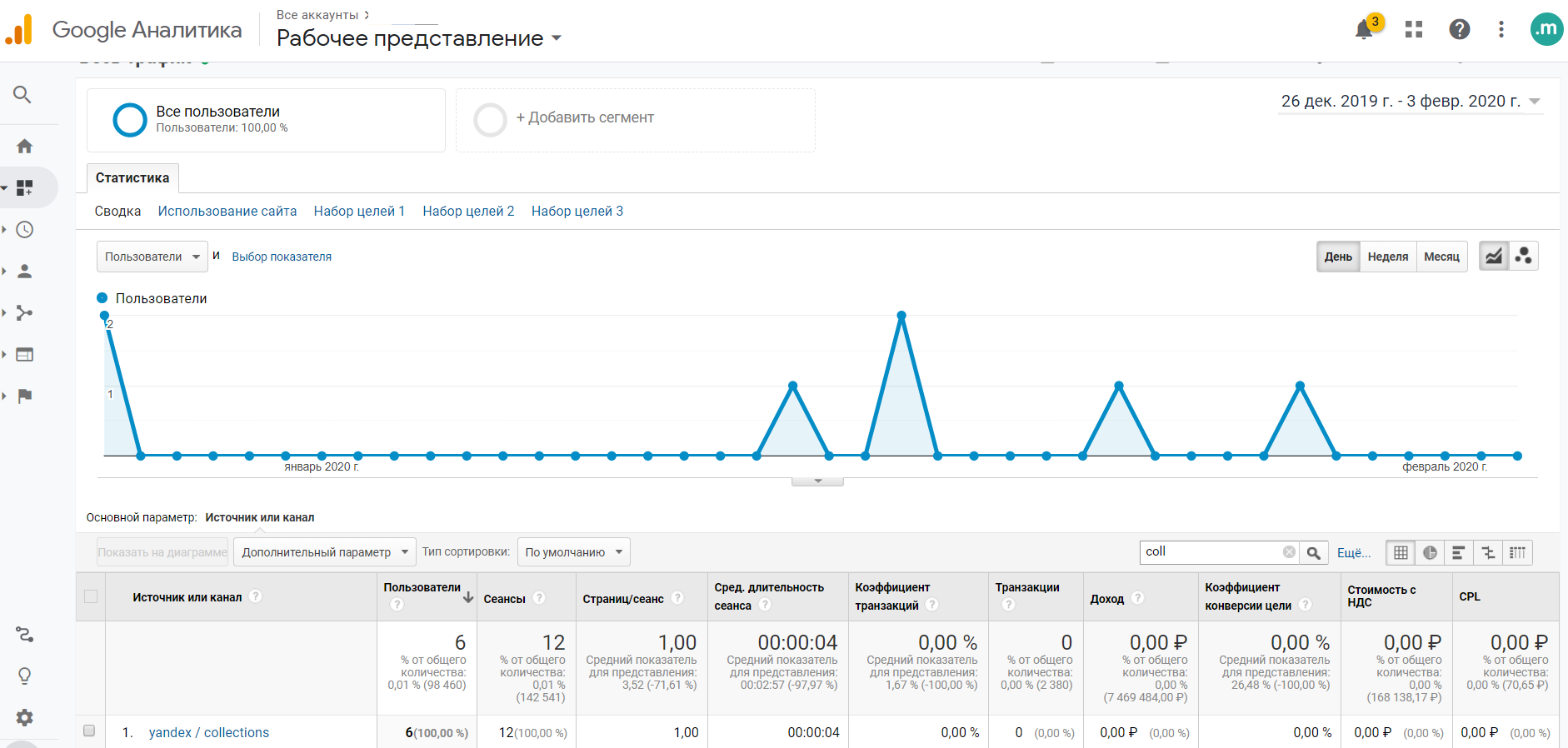The width and height of the screenshot is (1568, 748).
Task: Switch to Набор целей 3 tab
Action: click(577, 212)
